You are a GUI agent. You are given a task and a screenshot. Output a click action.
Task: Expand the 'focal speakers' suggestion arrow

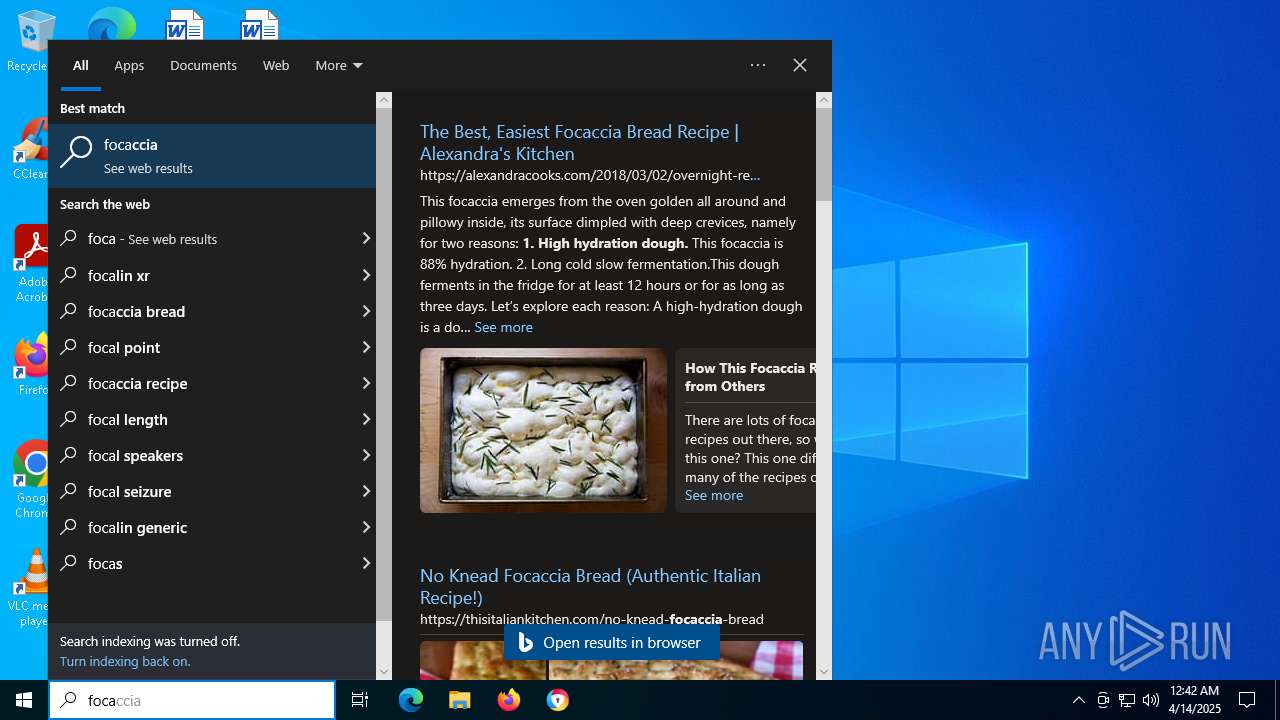(366, 455)
